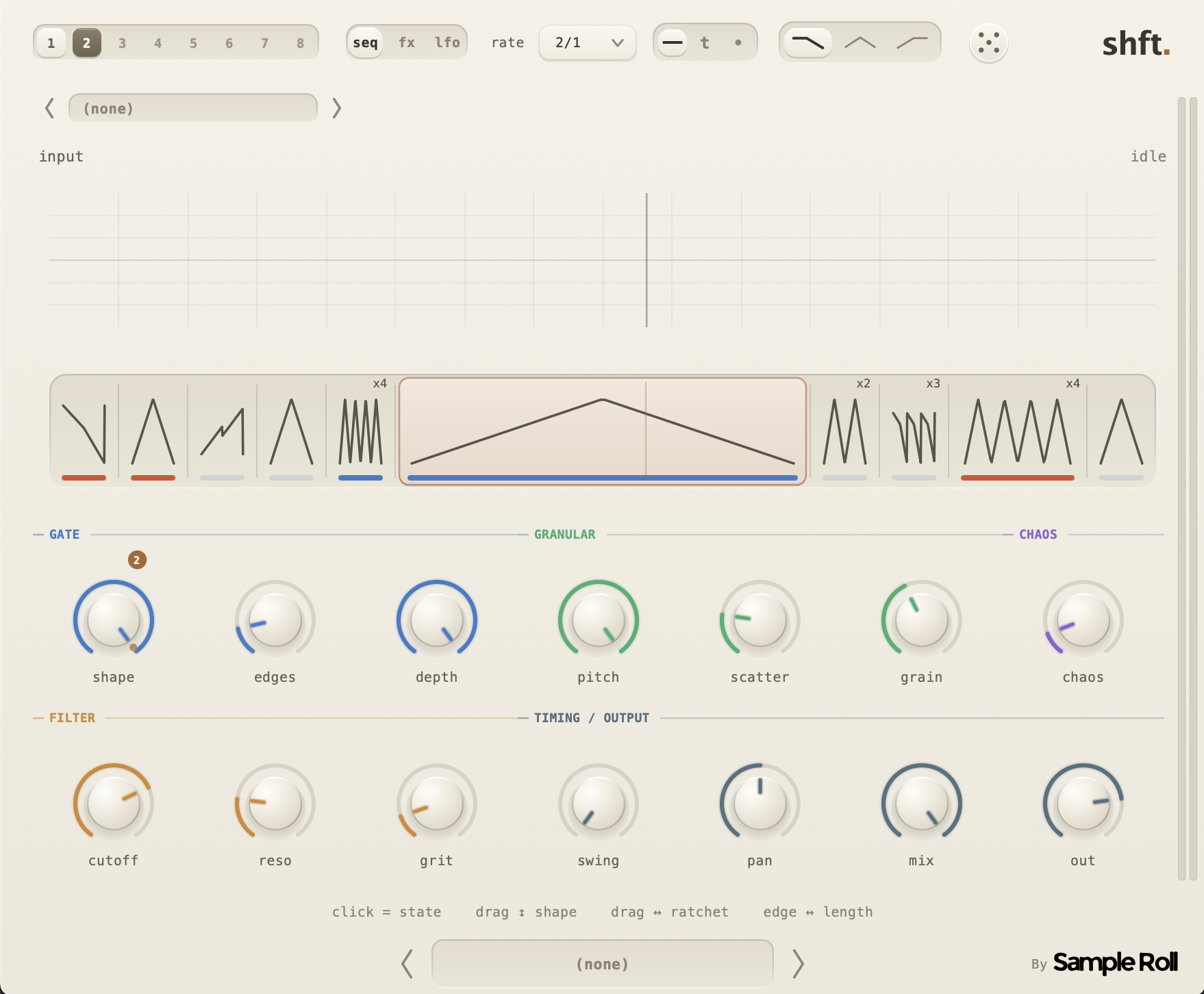Choose the peak triangle curve icon

click(x=860, y=42)
